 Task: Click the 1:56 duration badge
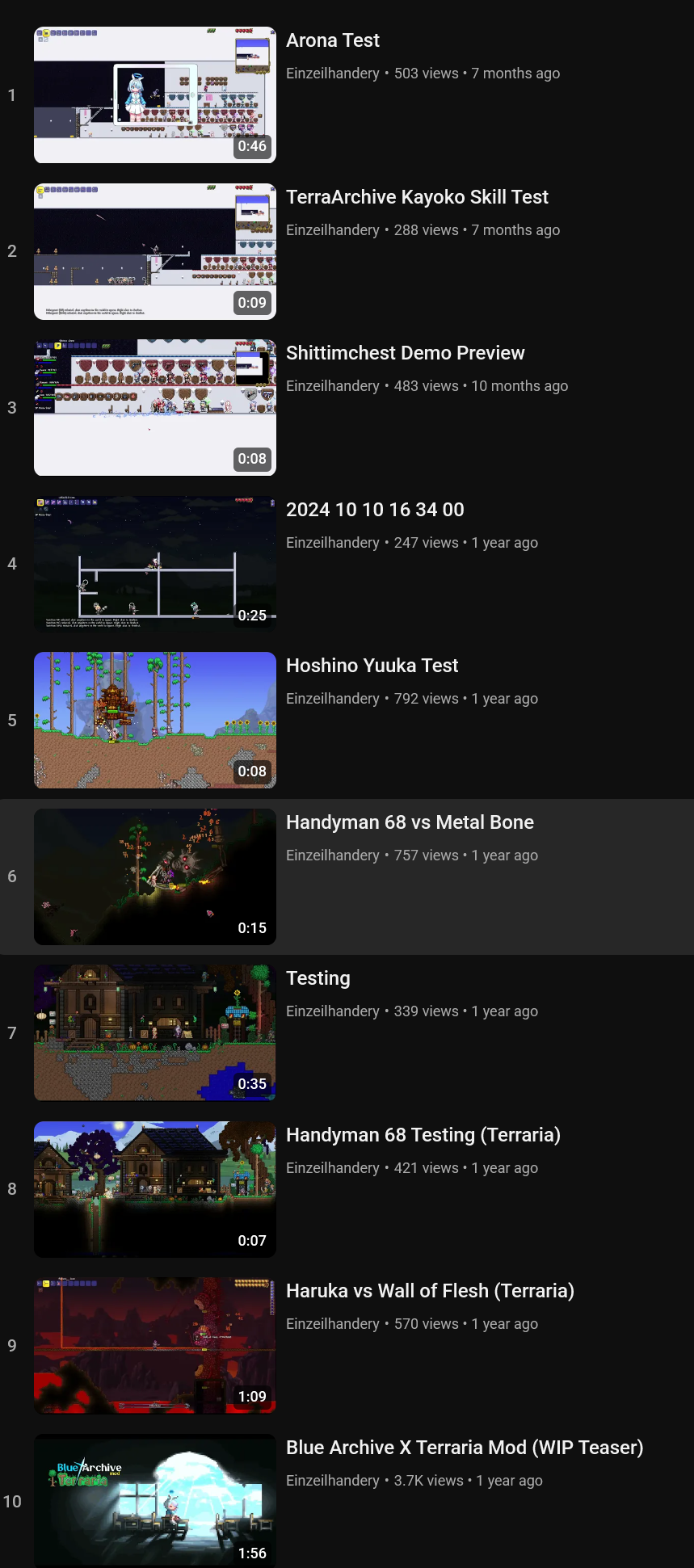(252, 1553)
